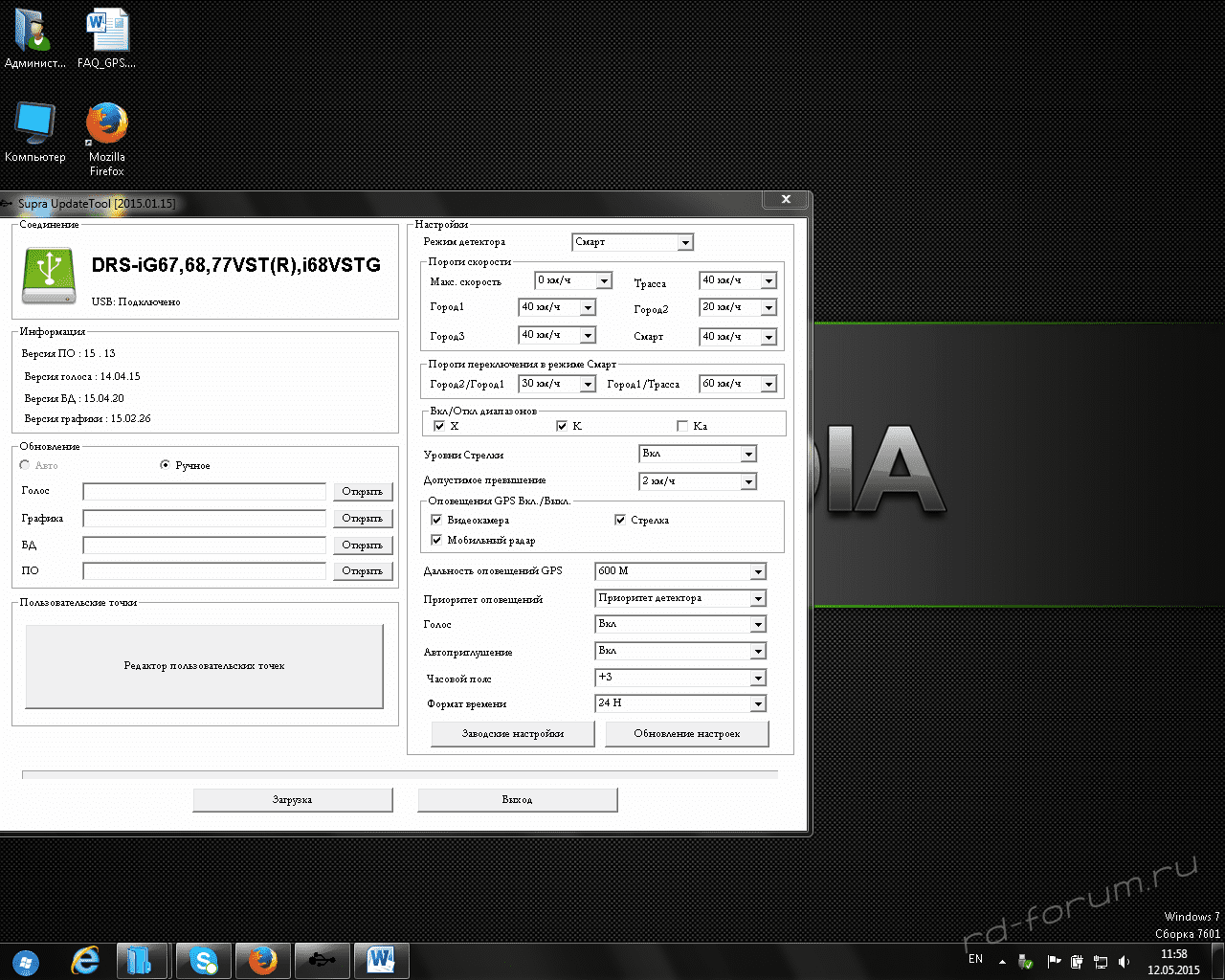Image resolution: width=1225 pixels, height=980 pixels.
Task: Select the Mozilla Firefox desktop shortcut
Action: click(x=106, y=140)
